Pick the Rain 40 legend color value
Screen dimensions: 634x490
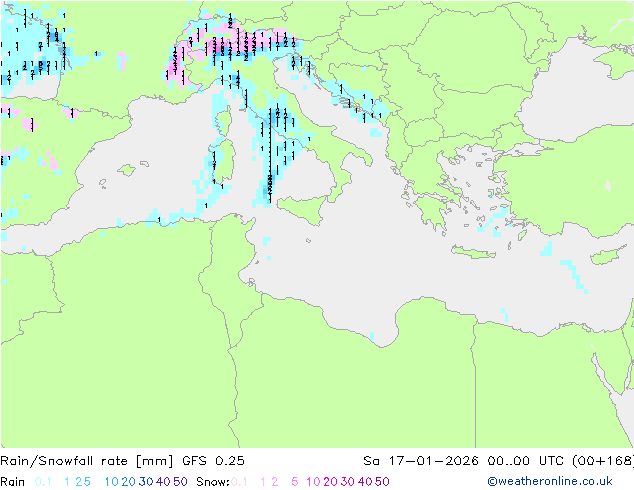[x=163, y=482]
